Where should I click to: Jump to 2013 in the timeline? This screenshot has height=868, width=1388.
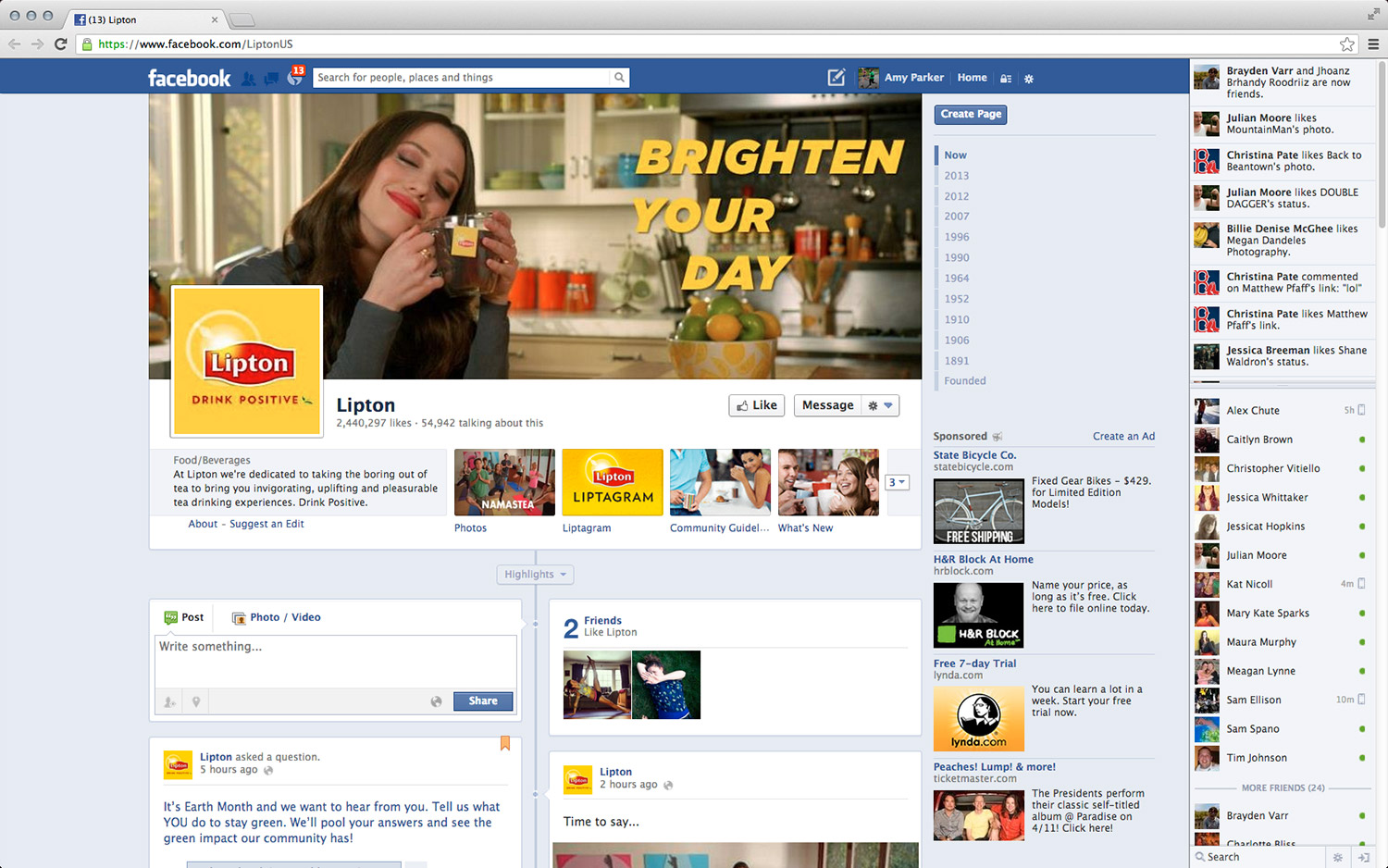pos(957,176)
